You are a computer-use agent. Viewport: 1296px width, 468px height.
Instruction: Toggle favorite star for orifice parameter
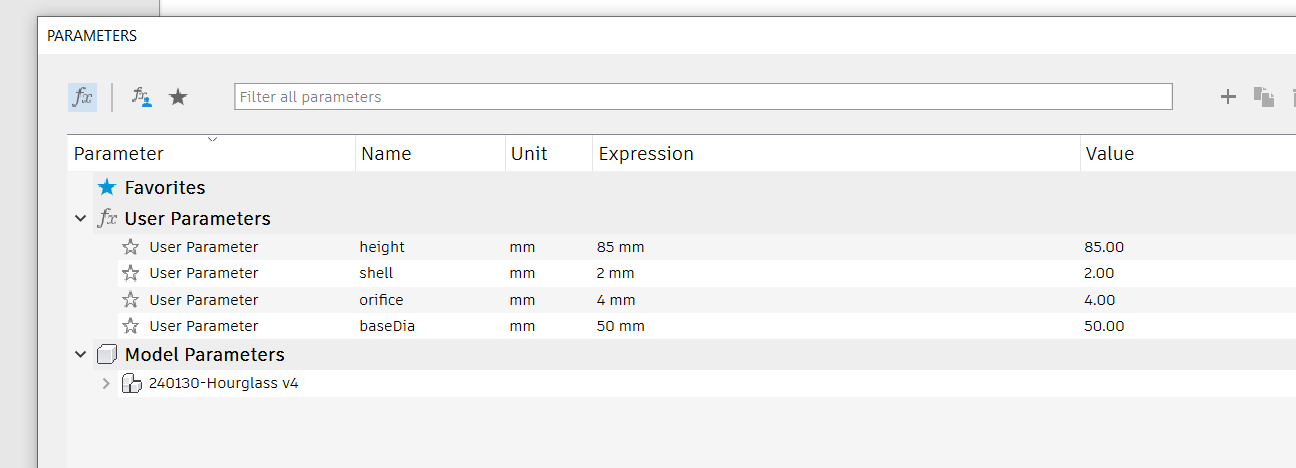click(x=130, y=300)
